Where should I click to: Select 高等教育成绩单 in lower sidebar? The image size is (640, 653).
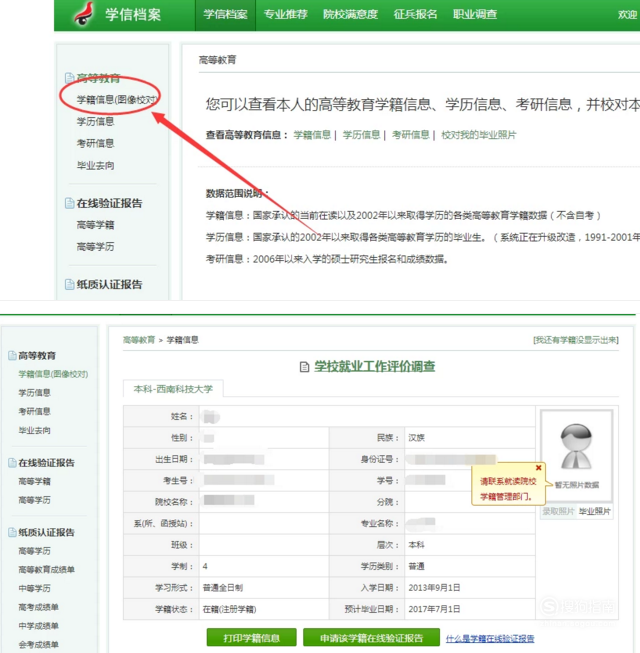46,570
